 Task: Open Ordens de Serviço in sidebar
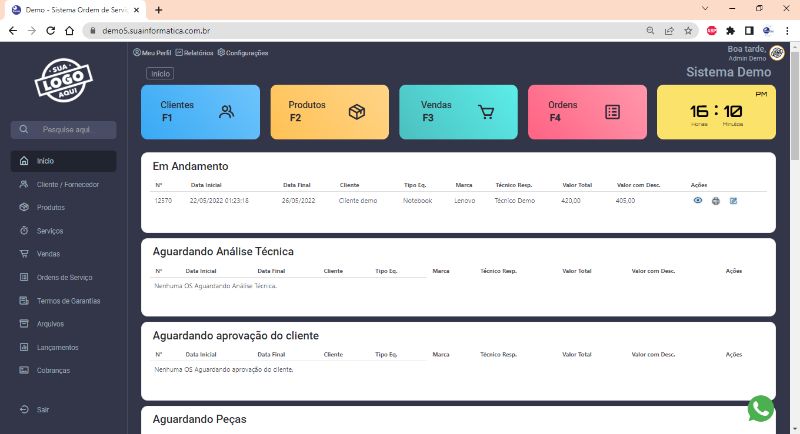pyautogui.click(x=64, y=277)
